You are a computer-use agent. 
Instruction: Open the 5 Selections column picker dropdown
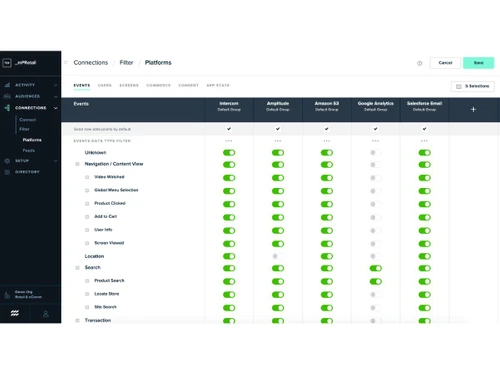click(473, 86)
